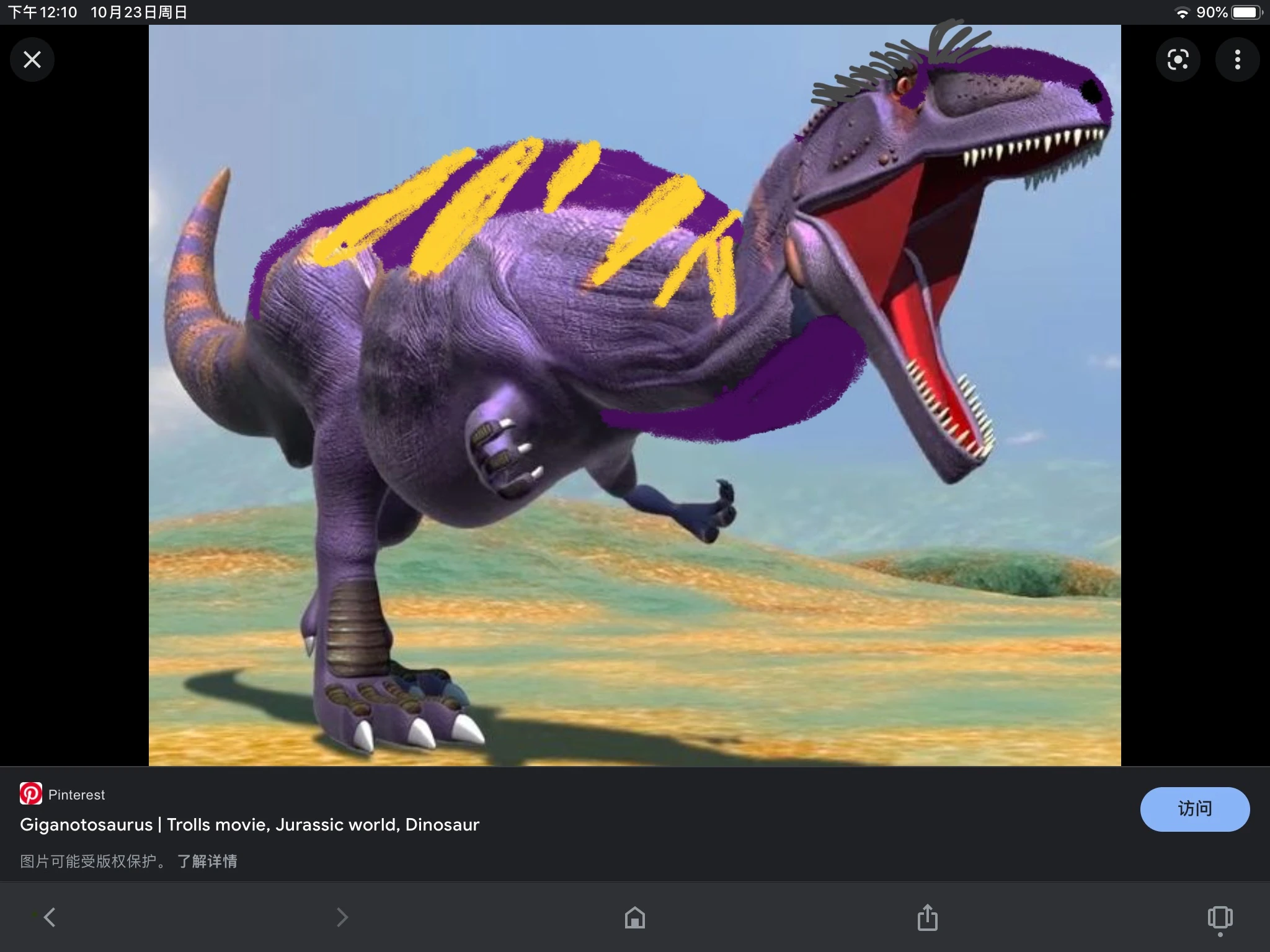Navigate back with the back arrow
1270x952 pixels.
(50, 918)
